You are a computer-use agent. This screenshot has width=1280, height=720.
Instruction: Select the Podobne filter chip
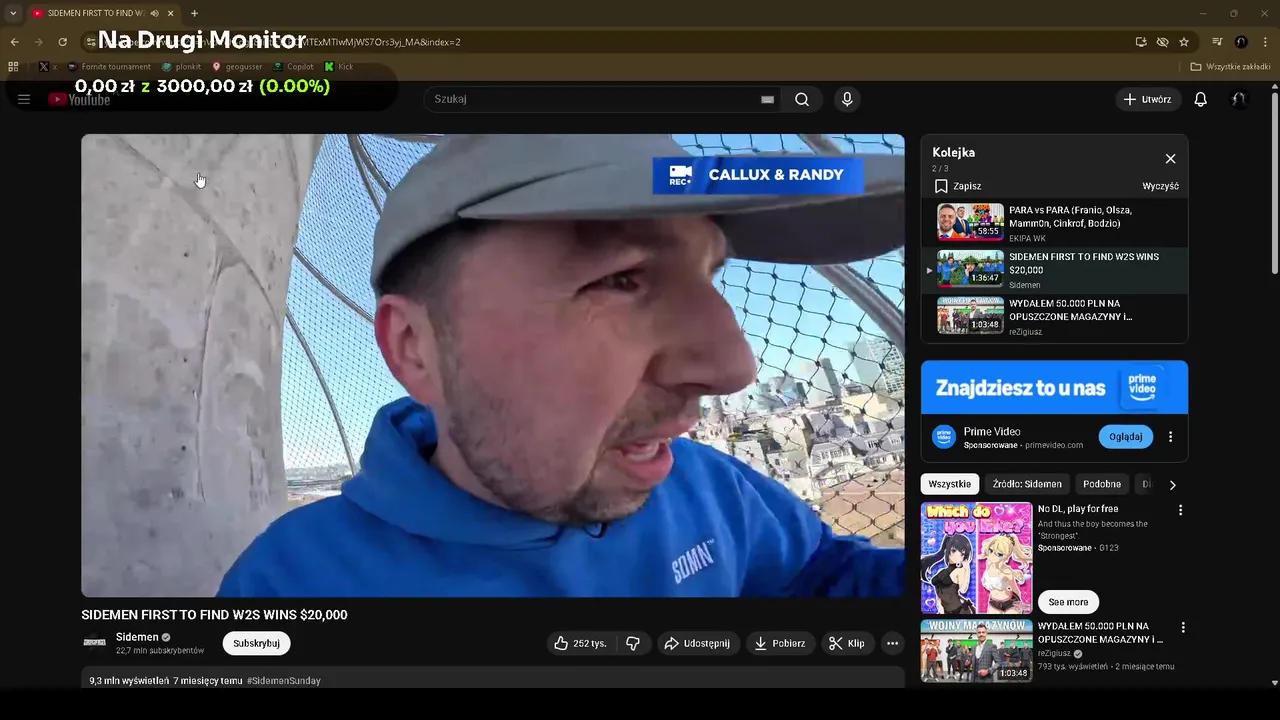pos(1102,484)
